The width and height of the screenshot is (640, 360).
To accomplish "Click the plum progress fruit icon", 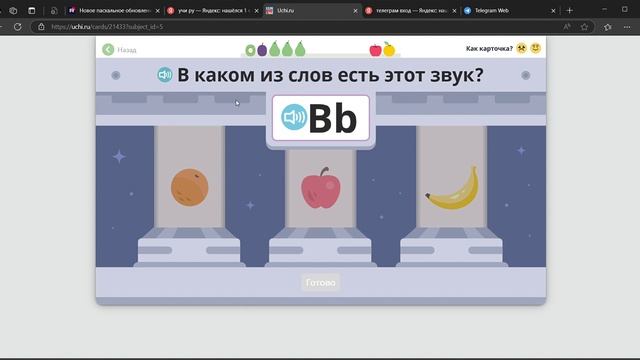I will [x=262, y=49].
